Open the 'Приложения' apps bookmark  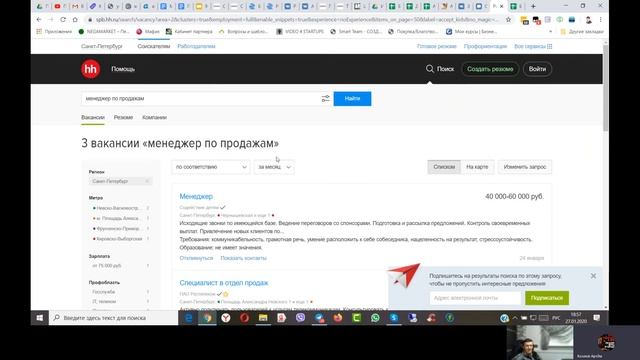pos(54,31)
